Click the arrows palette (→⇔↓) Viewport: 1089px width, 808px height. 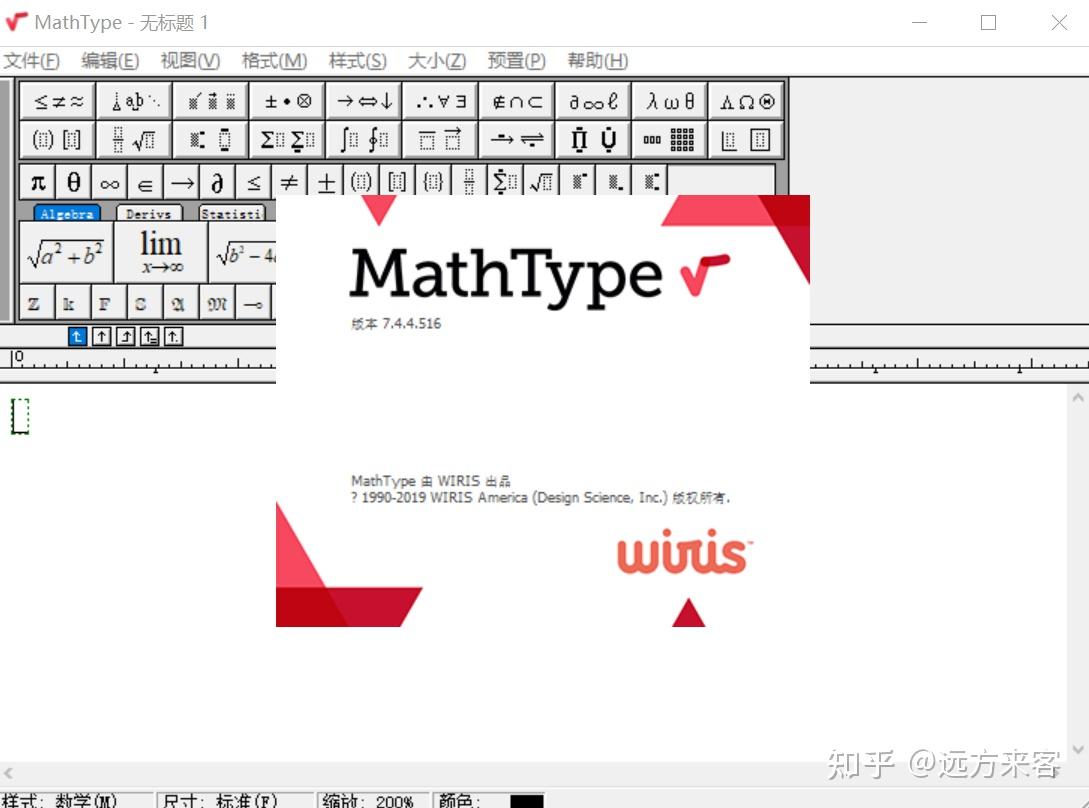click(362, 100)
